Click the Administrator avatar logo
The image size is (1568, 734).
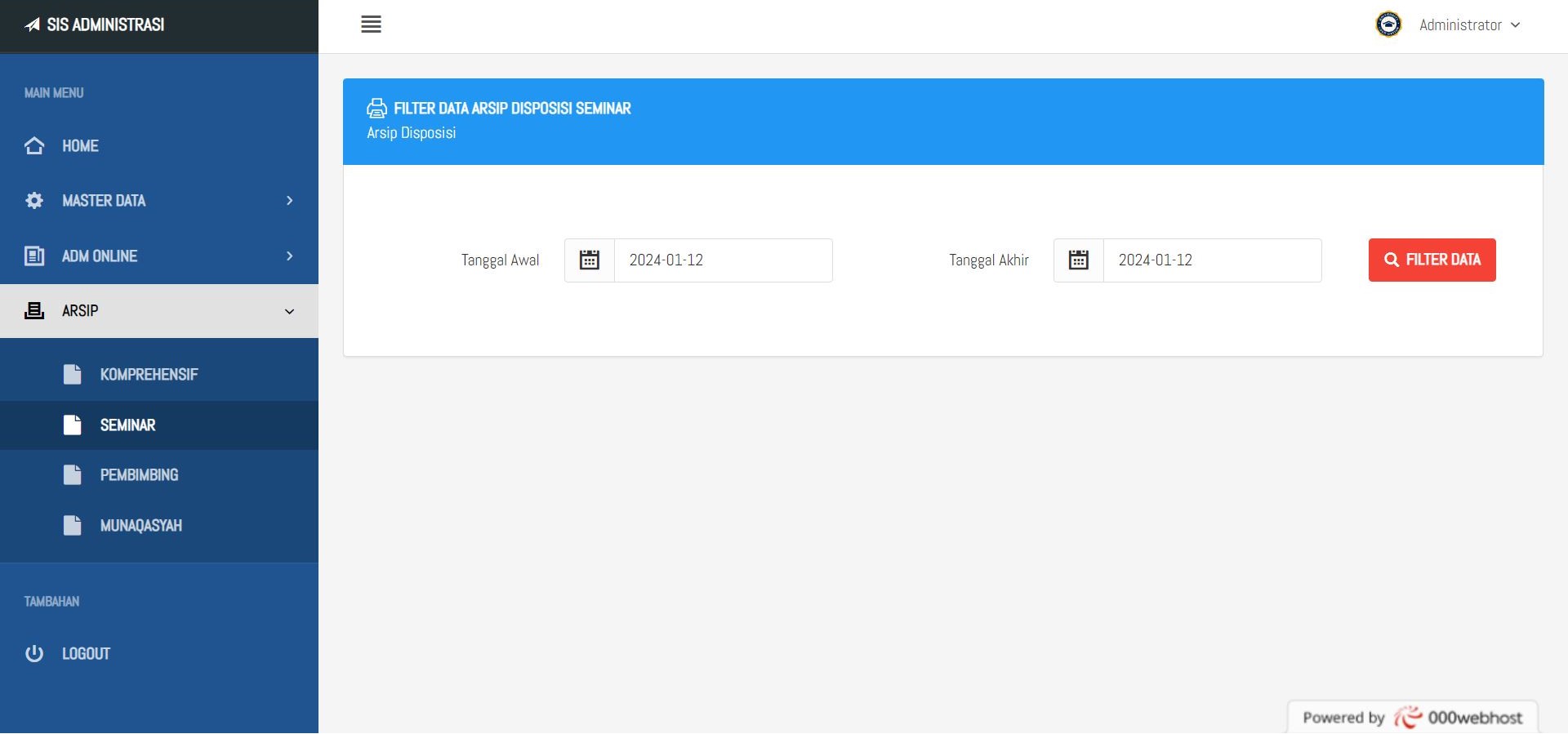[x=1388, y=24]
